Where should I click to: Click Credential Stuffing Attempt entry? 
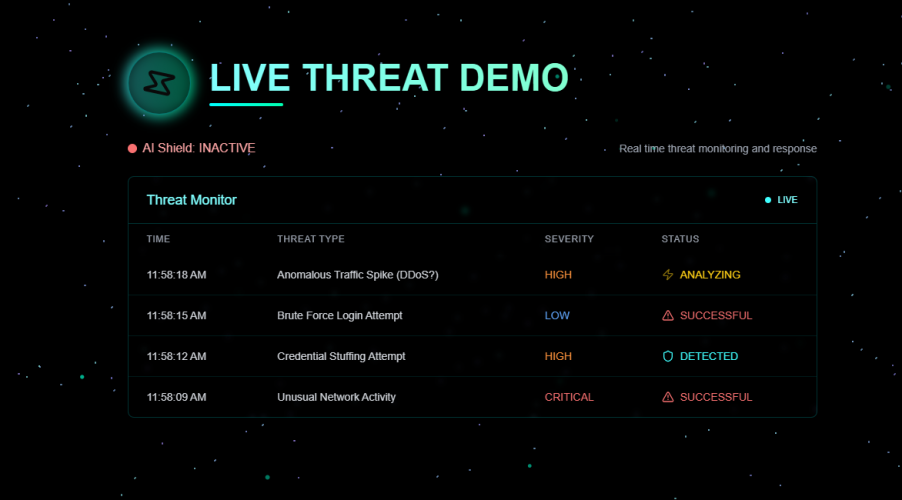point(341,356)
